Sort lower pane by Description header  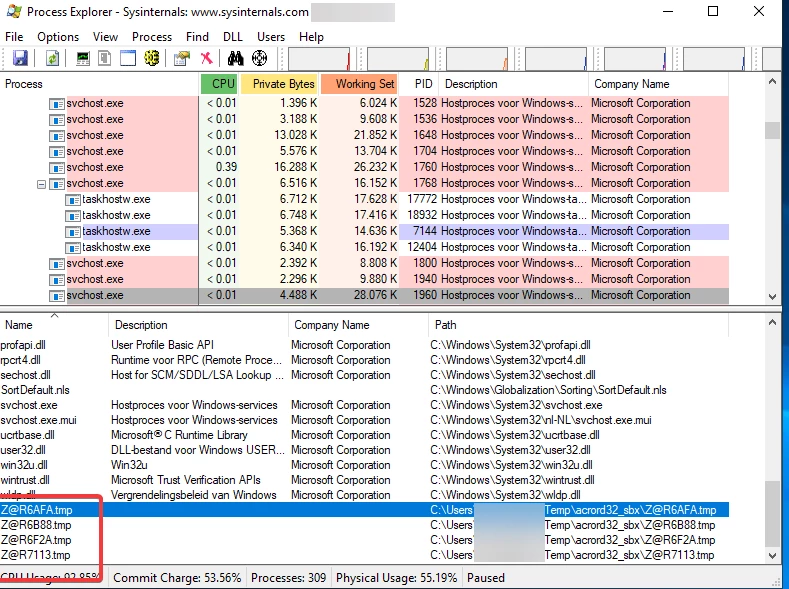pyautogui.click(x=198, y=325)
